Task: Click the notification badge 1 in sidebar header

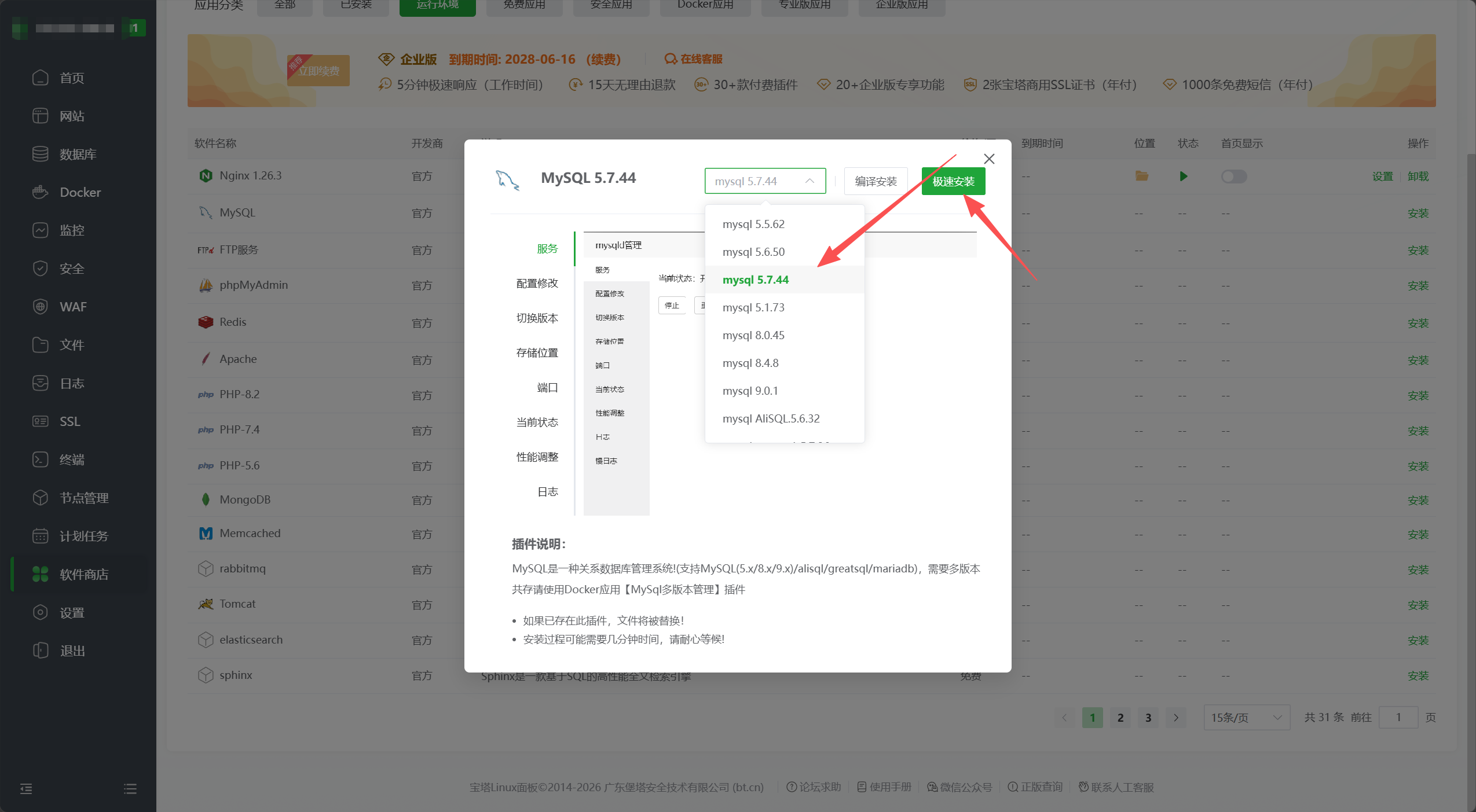Action: [134, 28]
